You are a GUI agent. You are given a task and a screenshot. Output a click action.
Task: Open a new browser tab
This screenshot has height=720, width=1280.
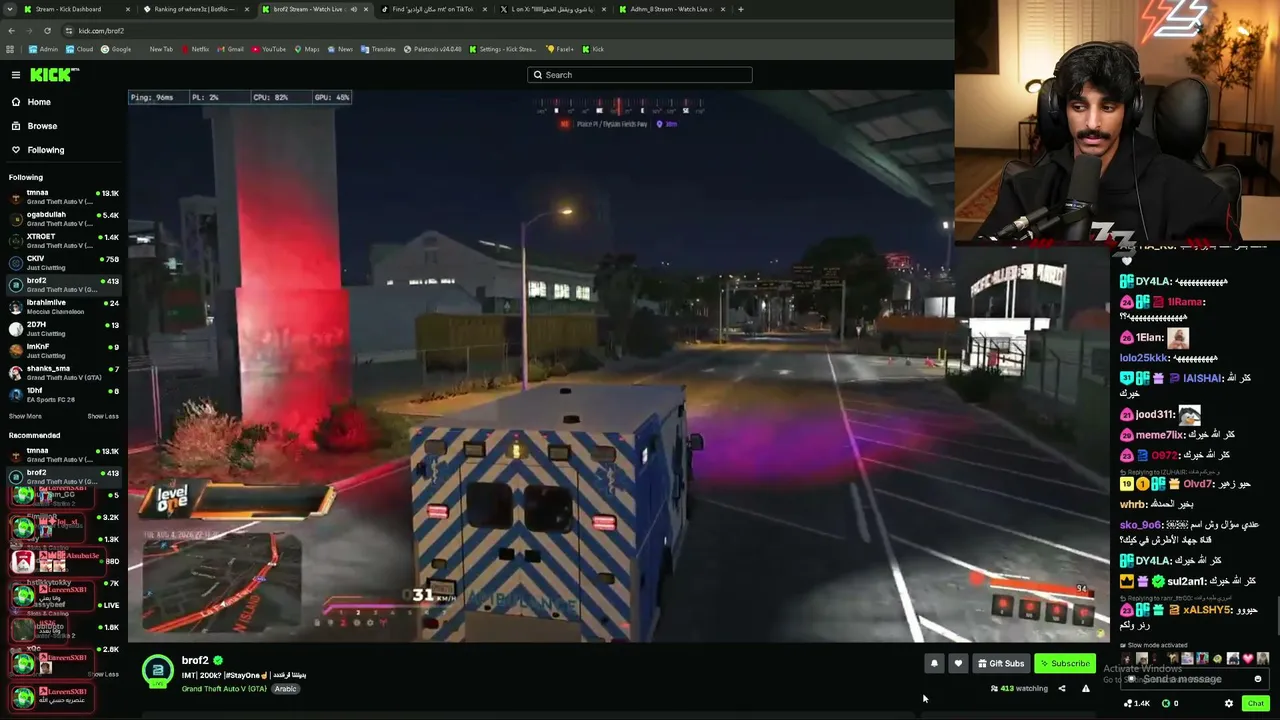point(741,9)
